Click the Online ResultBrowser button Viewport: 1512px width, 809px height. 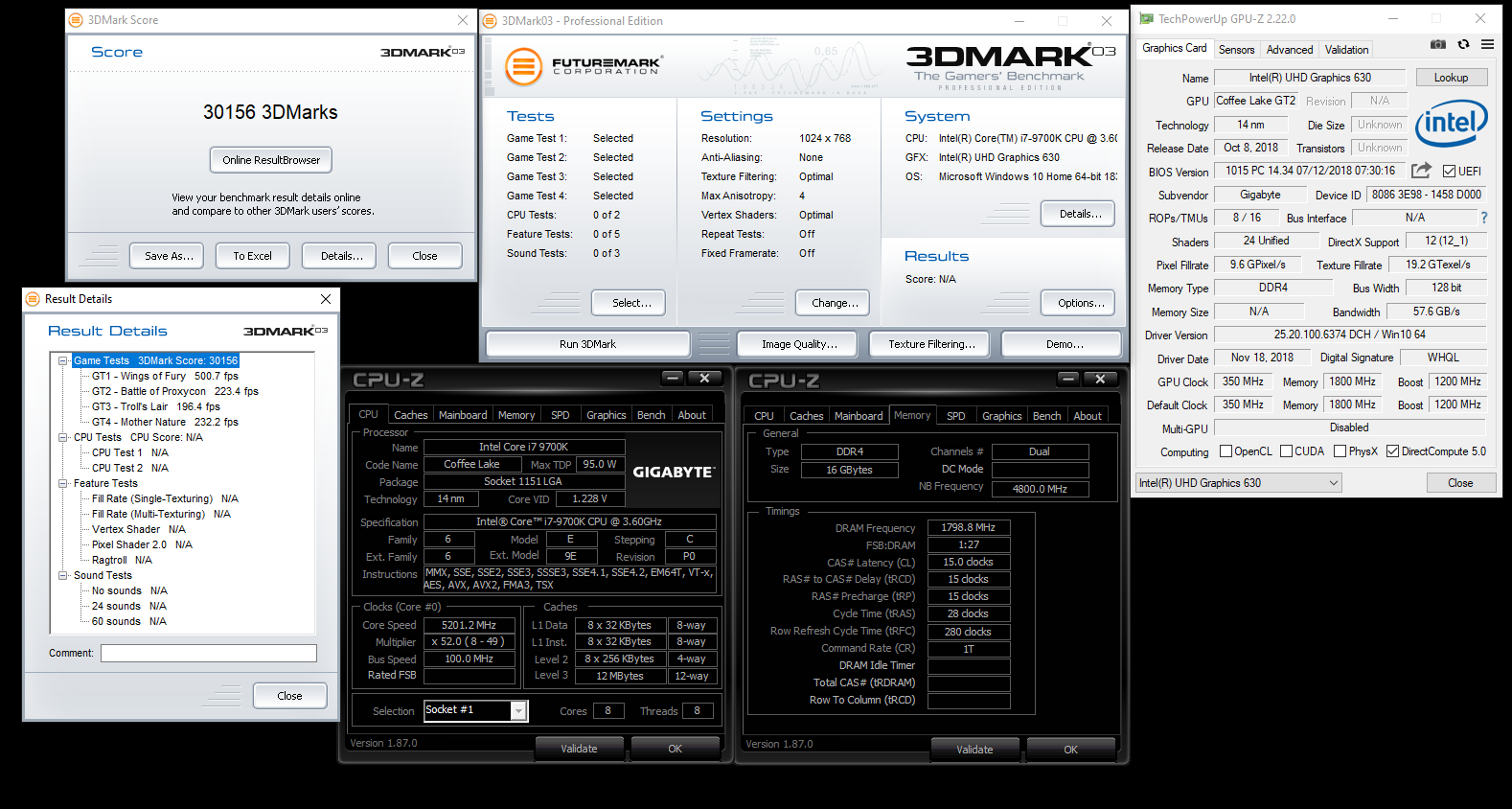(x=271, y=160)
